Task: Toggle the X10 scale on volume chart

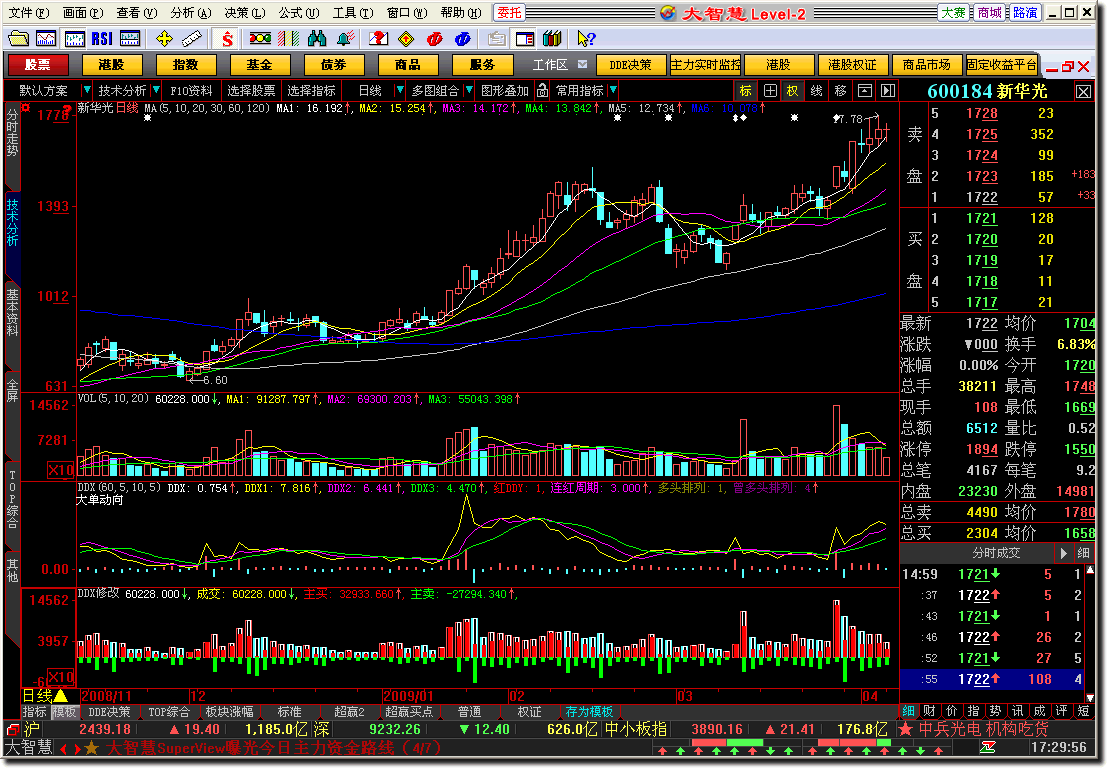Action: pyautogui.click(x=61, y=470)
